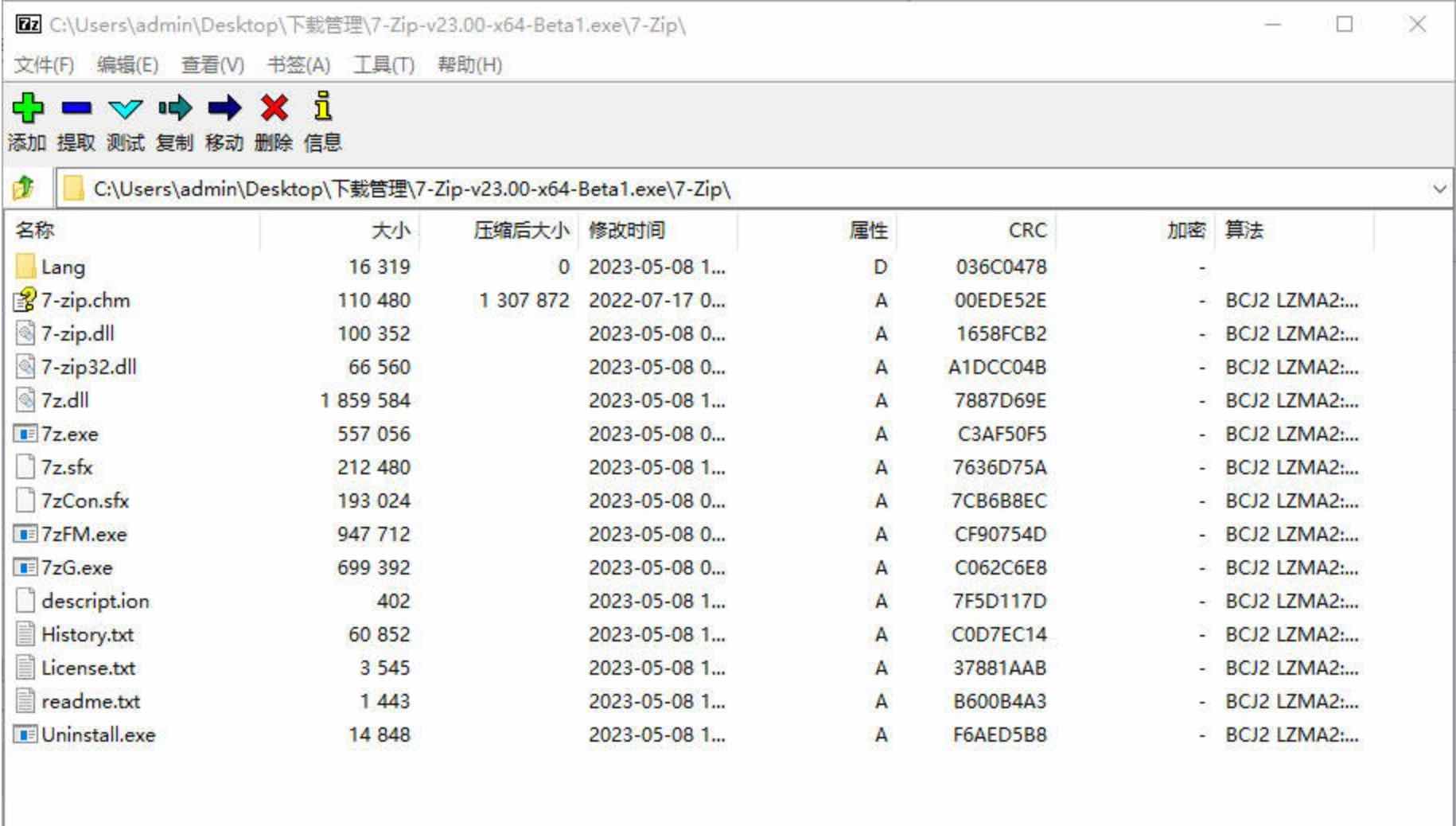
Task: Open the 文件(F) menu
Action: (44, 64)
